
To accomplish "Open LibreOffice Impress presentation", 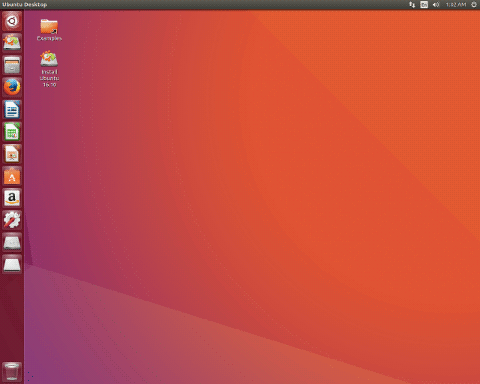I will (x=12, y=154).
